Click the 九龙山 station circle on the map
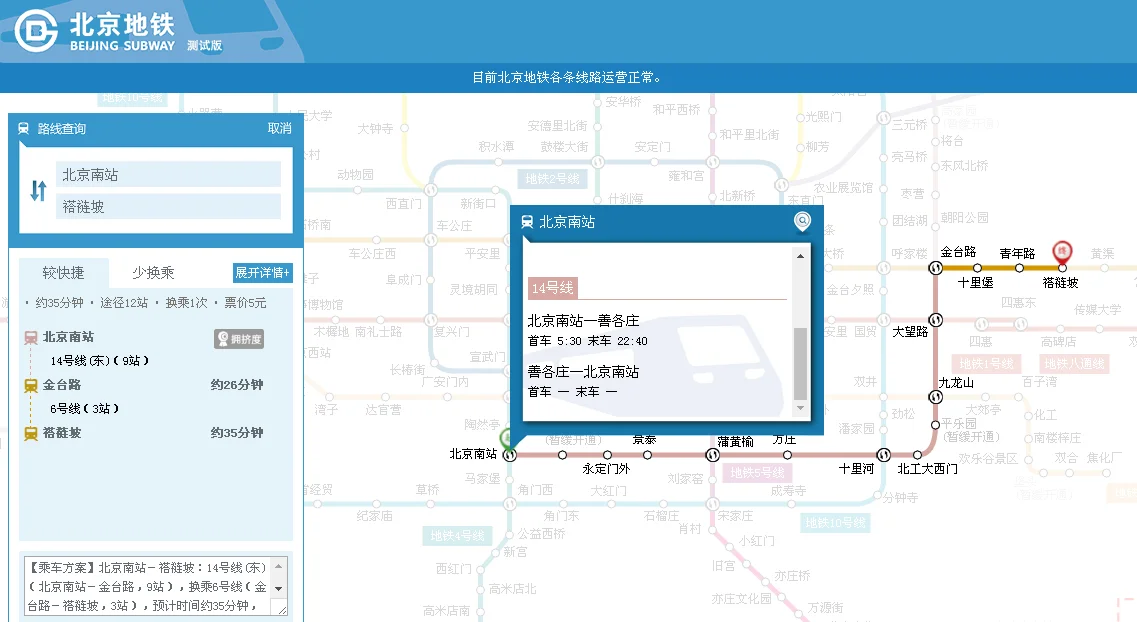 [x=936, y=396]
